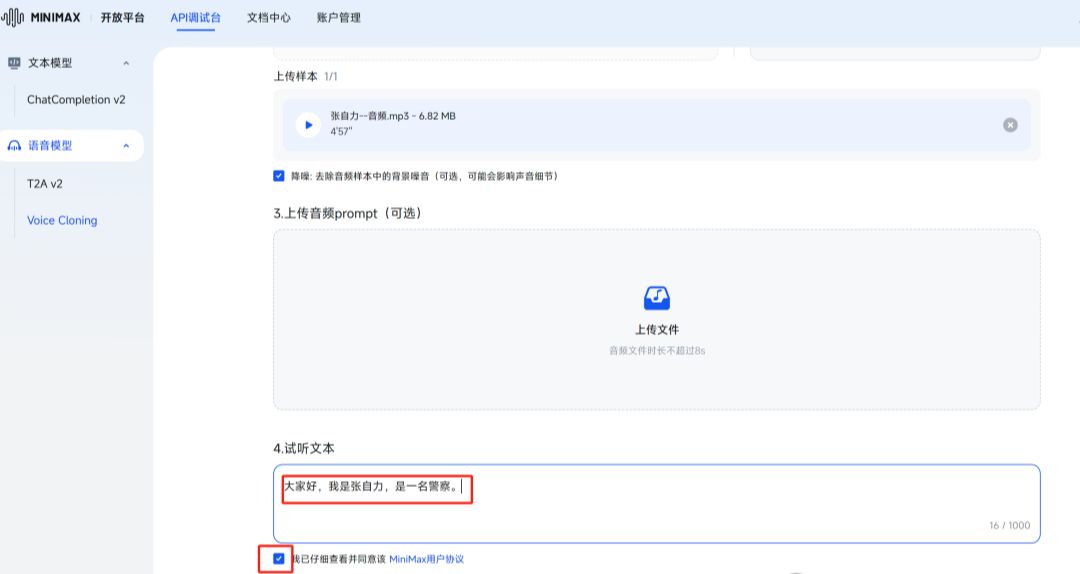
Task: Click the 文本模型 monitor icon
Action: 14,63
